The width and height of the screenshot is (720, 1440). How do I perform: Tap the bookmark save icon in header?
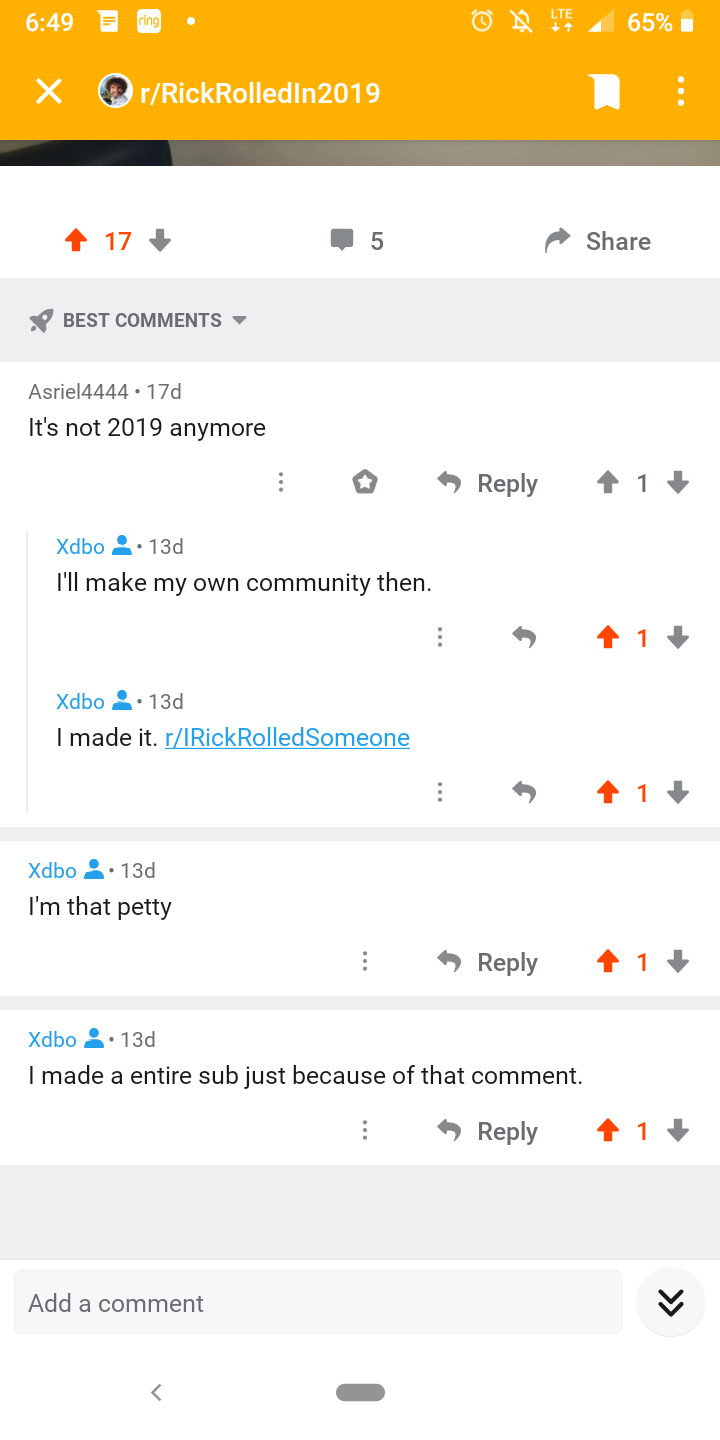click(x=606, y=92)
